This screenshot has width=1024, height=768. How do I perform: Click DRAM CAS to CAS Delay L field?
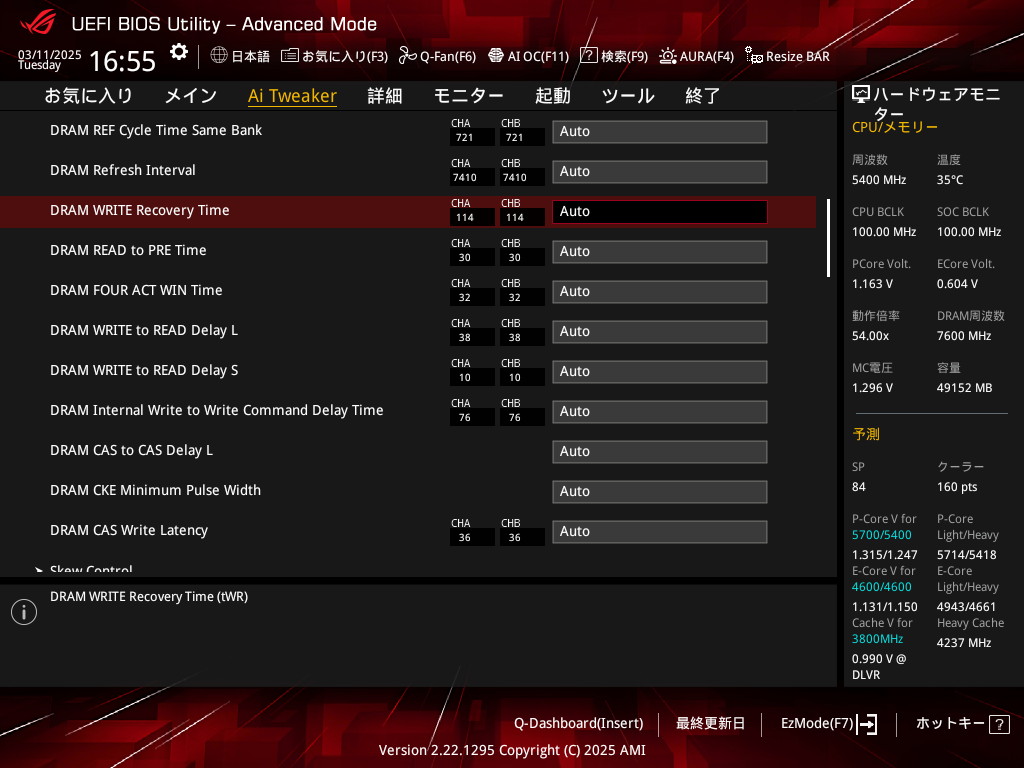click(x=660, y=452)
